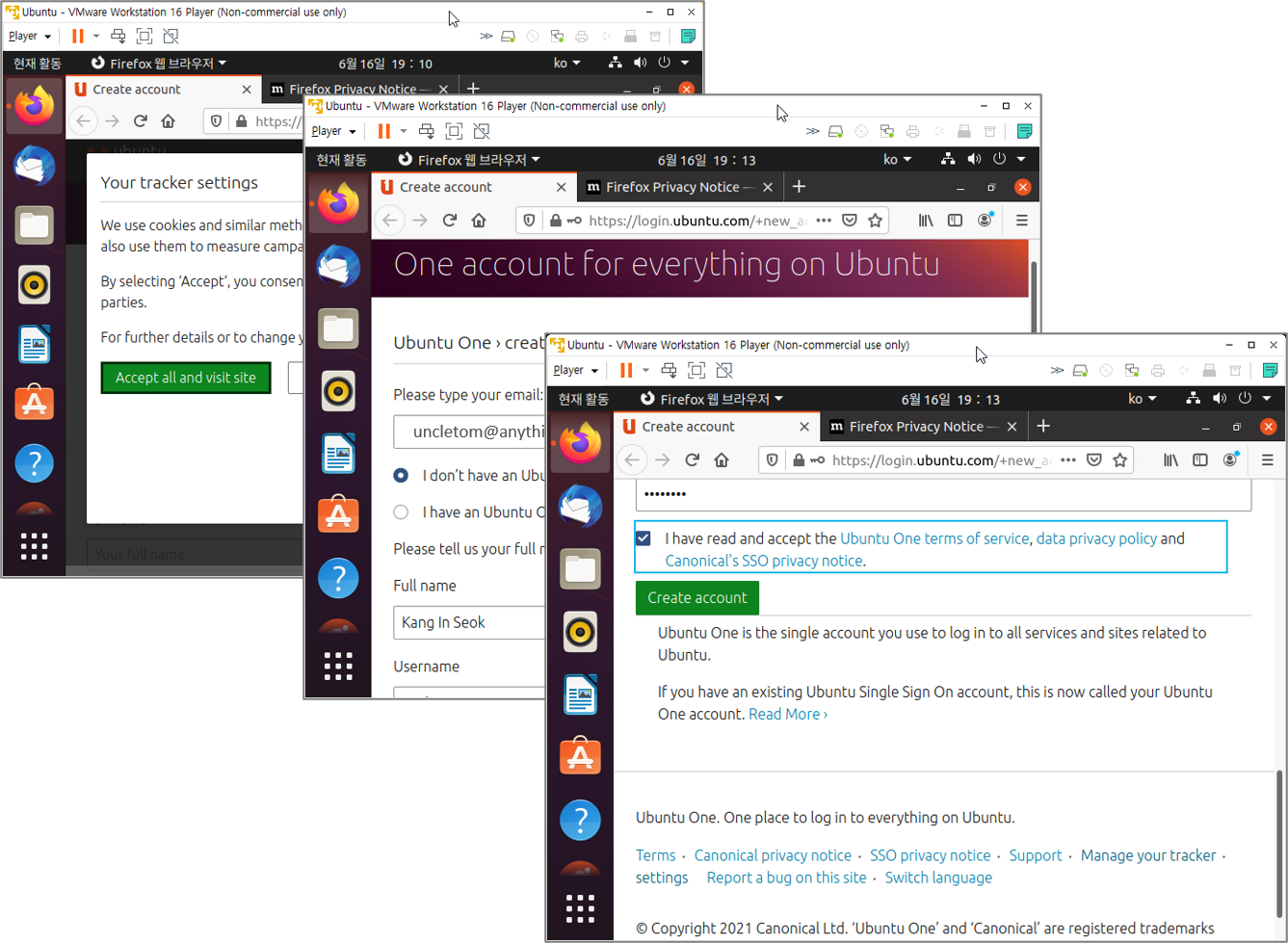1288x943 pixels.
Task: Open Firefox app menu in front Ubuntu bar
Action: 712,399
